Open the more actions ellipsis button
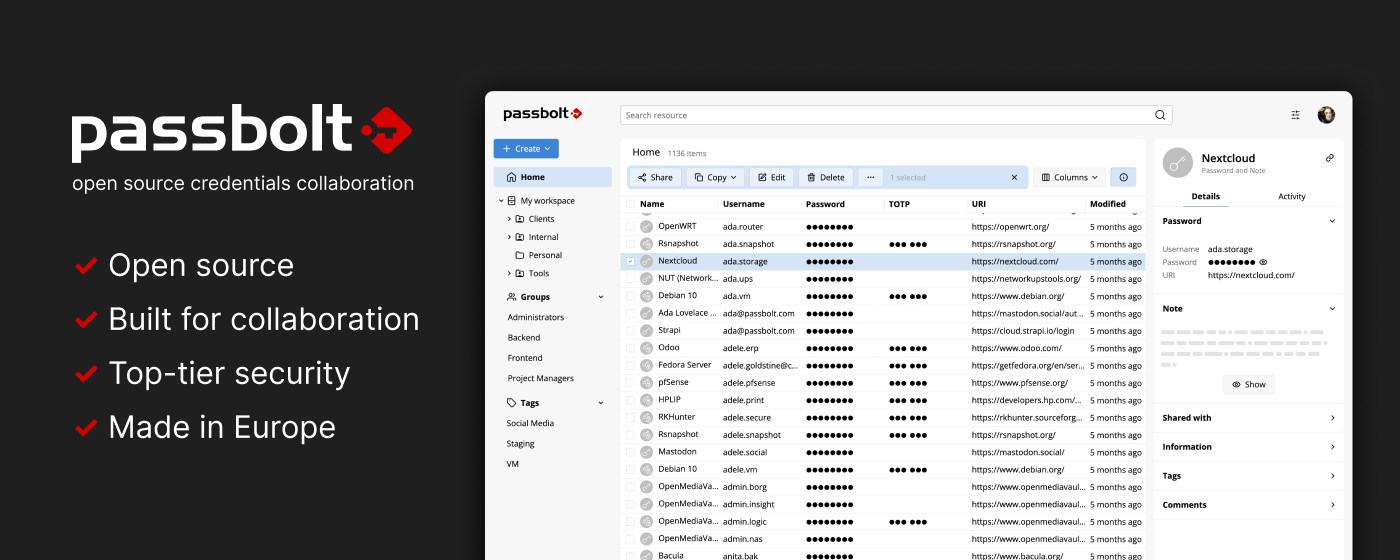Image resolution: width=1400 pixels, height=560 pixels. 870,177
